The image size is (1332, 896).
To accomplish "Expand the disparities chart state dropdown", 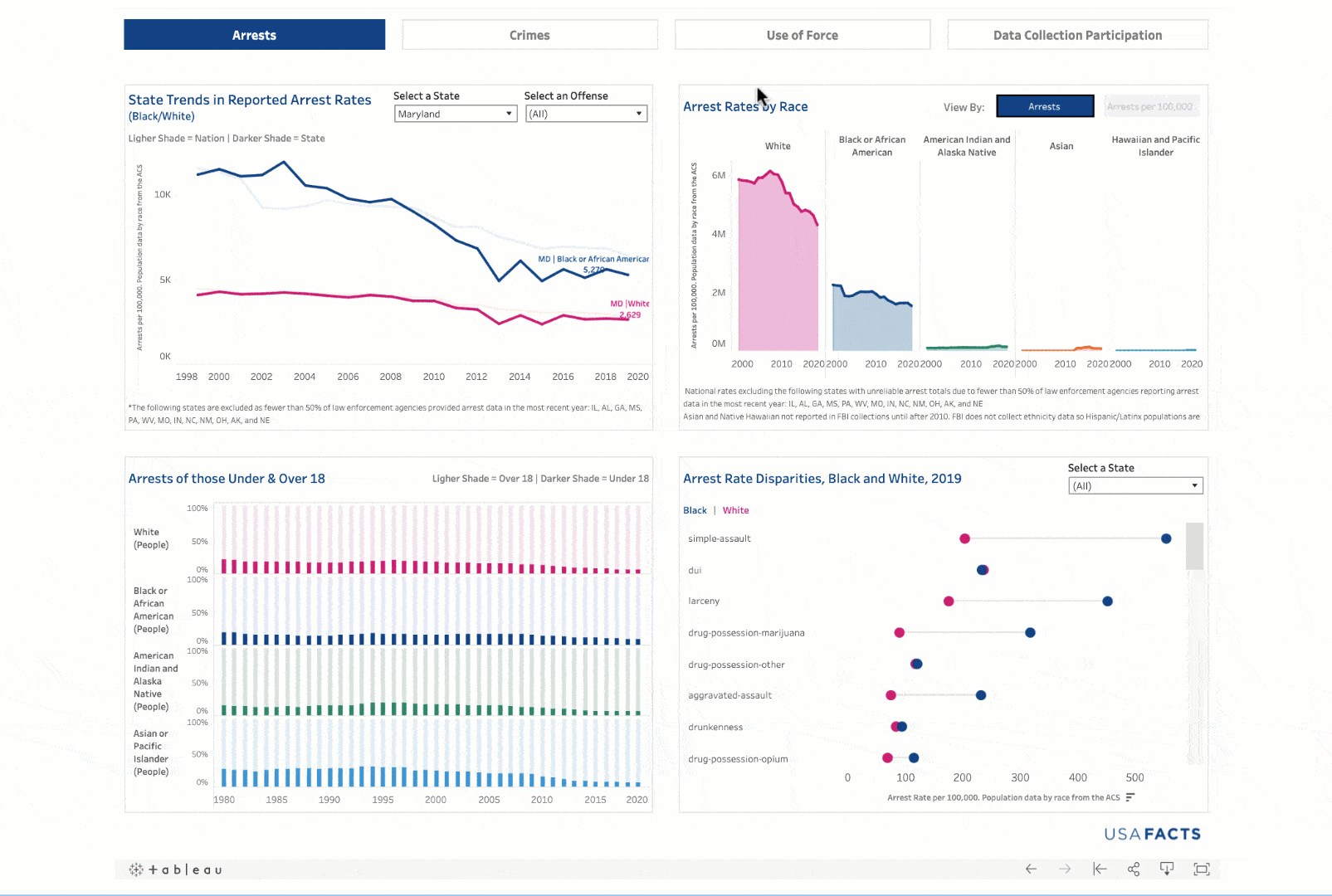I will [1134, 486].
